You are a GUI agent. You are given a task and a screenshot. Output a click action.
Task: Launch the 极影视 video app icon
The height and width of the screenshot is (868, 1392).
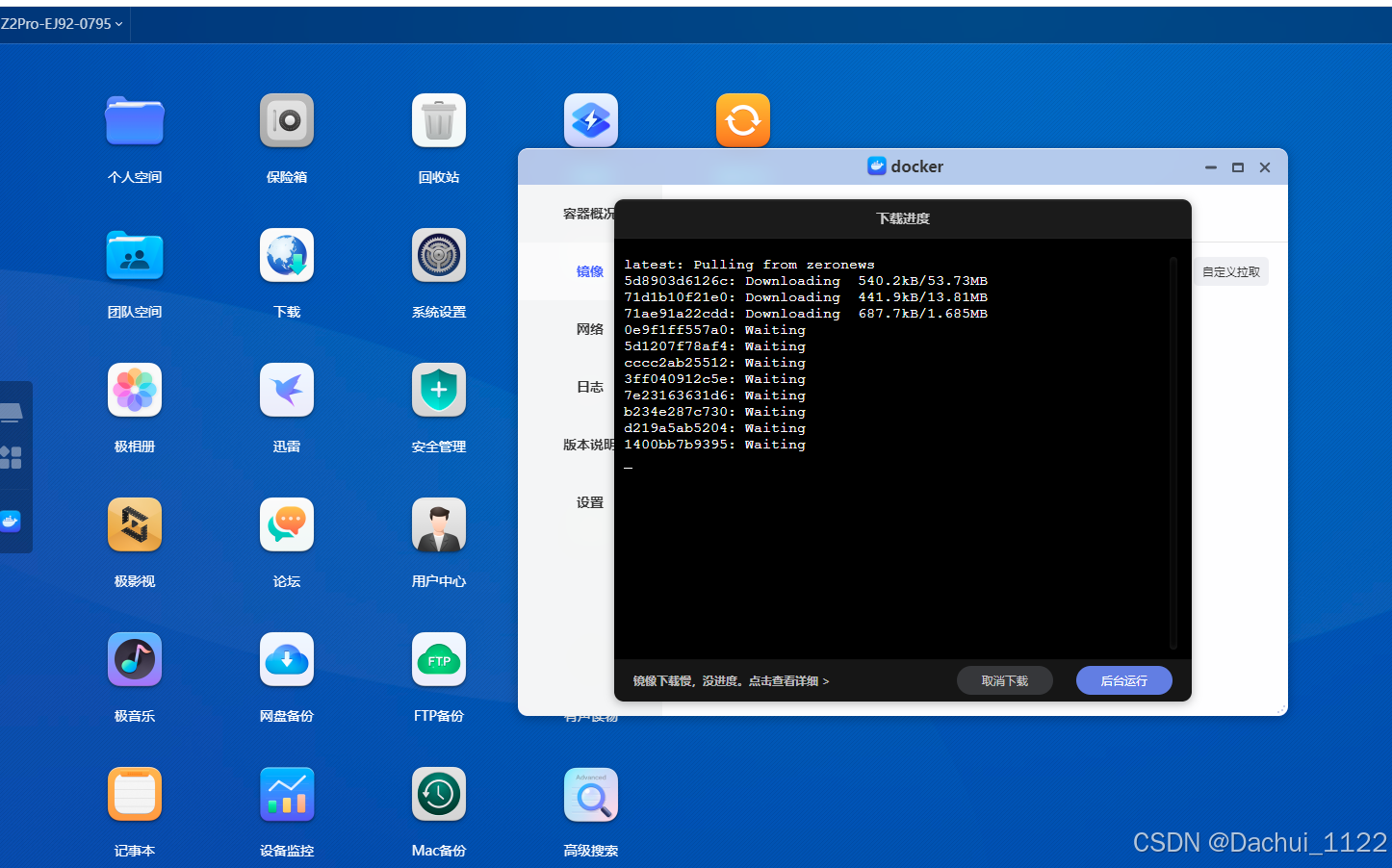tap(135, 524)
